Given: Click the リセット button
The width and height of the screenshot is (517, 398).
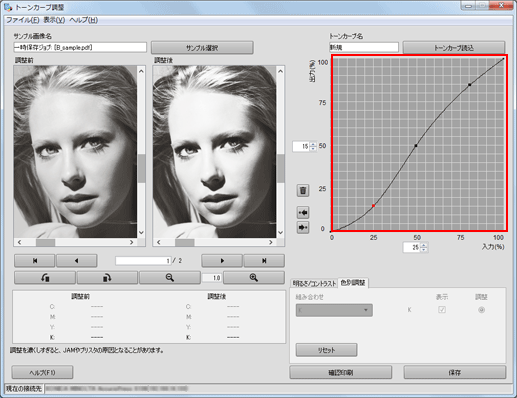Looking at the screenshot, I should click(x=326, y=350).
